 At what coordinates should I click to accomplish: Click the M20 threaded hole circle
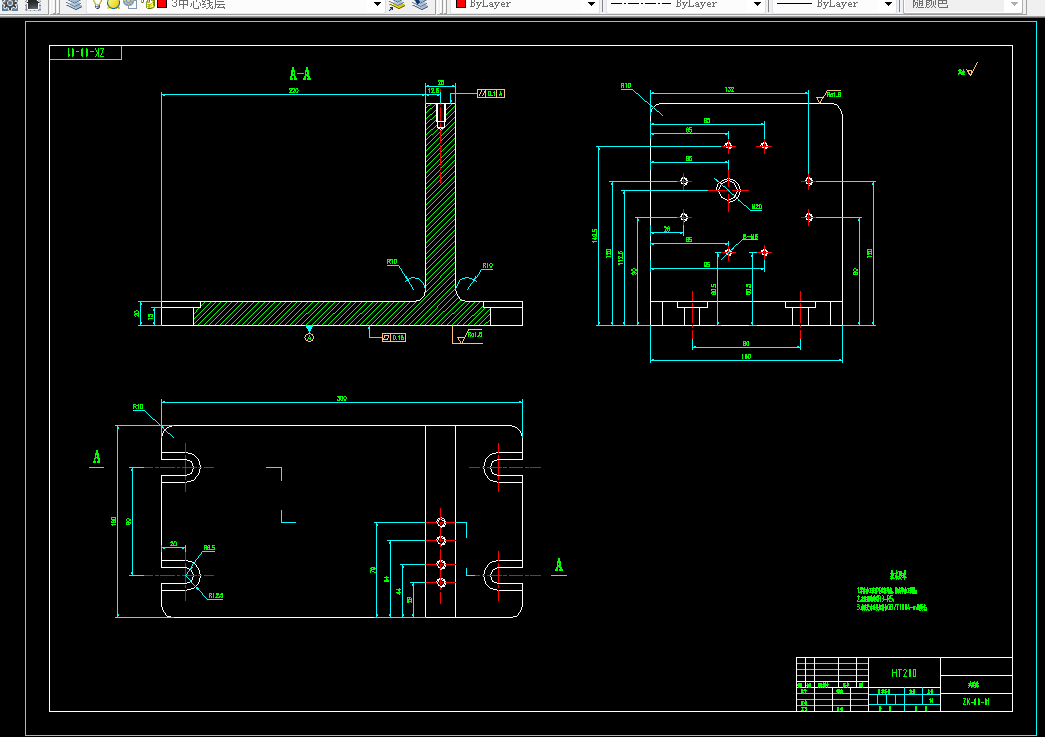pos(728,190)
